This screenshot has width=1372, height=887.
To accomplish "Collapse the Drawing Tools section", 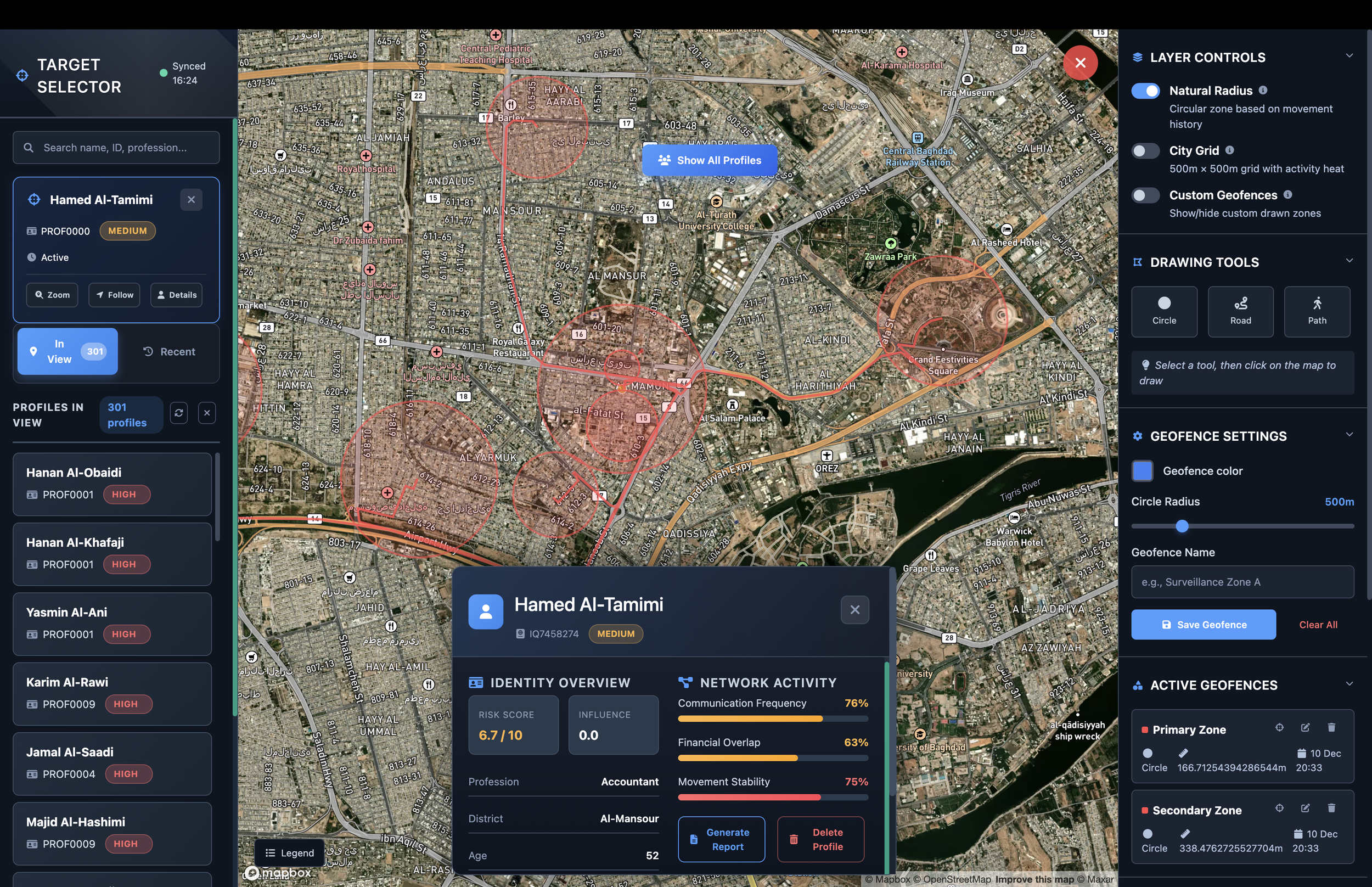I will point(1348,261).
